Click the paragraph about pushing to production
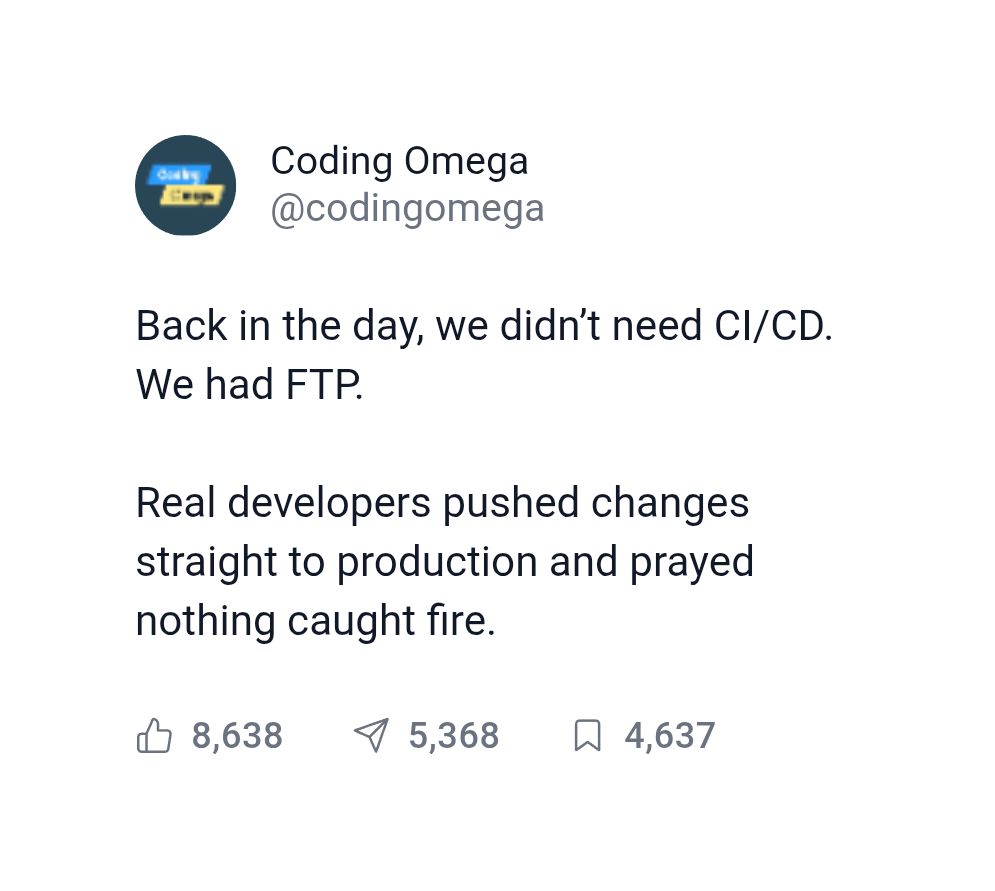This screenshot has height=891, width=995. tap(444, 561)
